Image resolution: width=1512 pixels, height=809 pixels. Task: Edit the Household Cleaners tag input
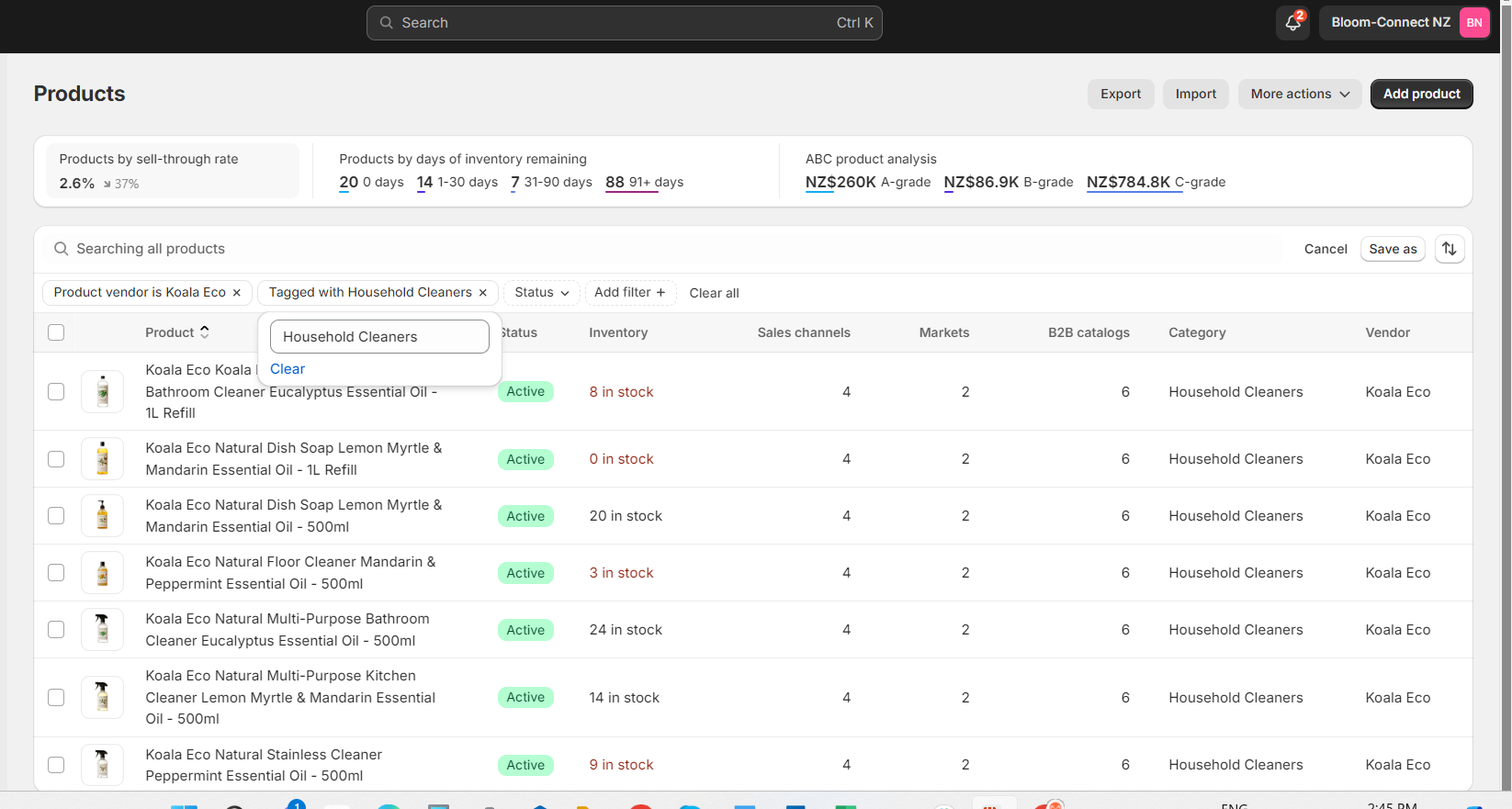pos(379,337)
